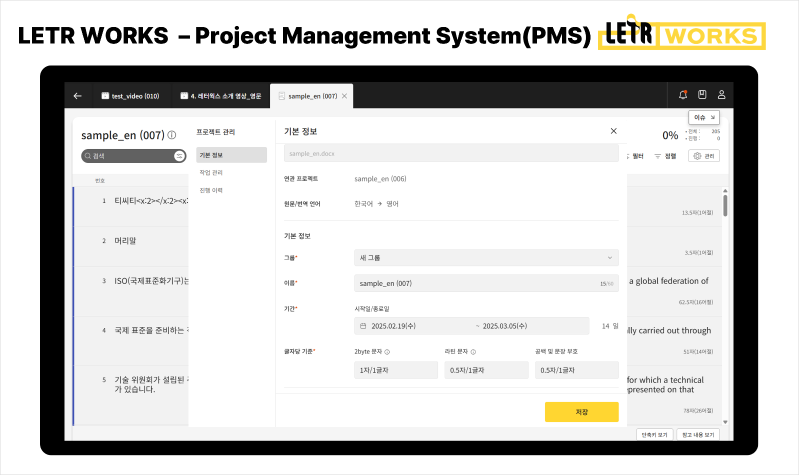This screenshot has width=799, height=475.
Task: Click scrollbar up arrow in segment list
Action: pyautogui.click(x=725, y=191)
